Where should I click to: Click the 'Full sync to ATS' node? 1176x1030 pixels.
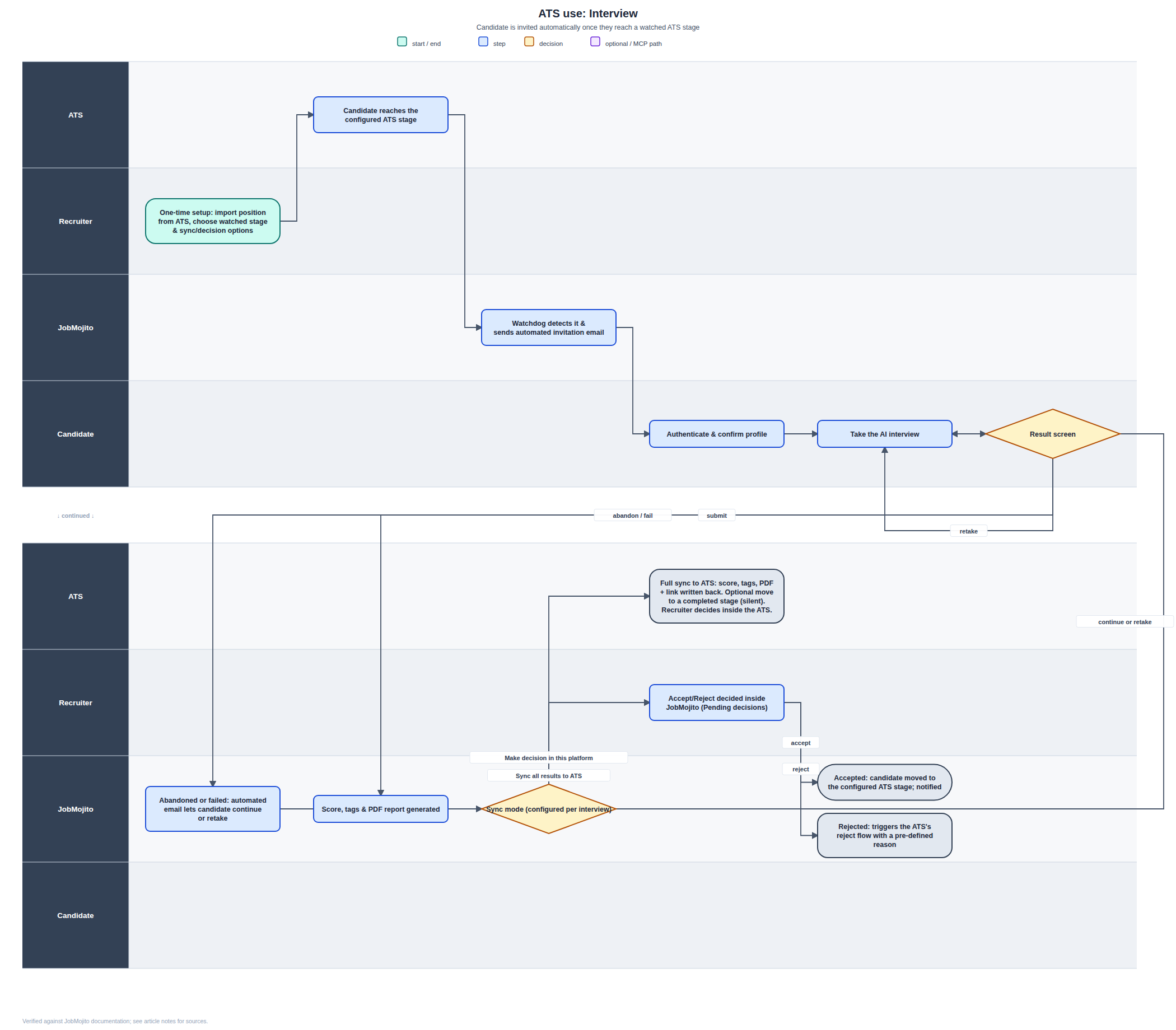click(x=717, y=596)
